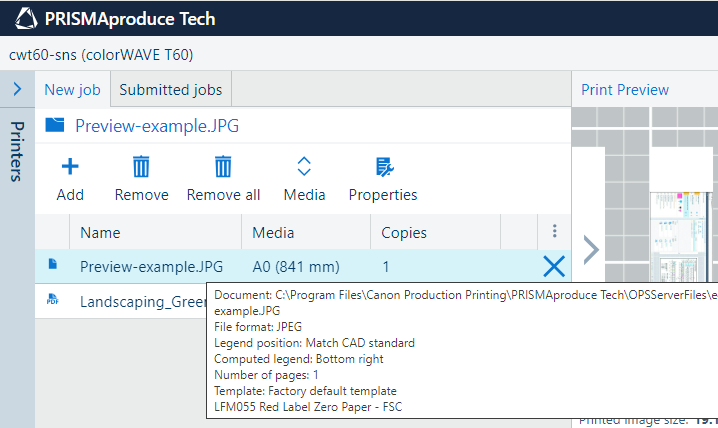Click the Print Preview panel title

[x=625, y=90]
